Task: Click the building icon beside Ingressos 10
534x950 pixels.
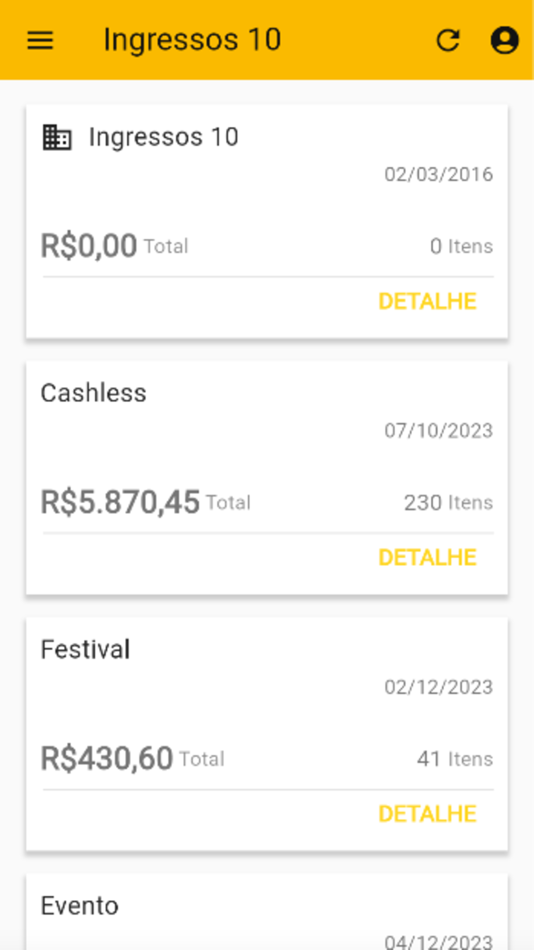Action: click(57, 138)
